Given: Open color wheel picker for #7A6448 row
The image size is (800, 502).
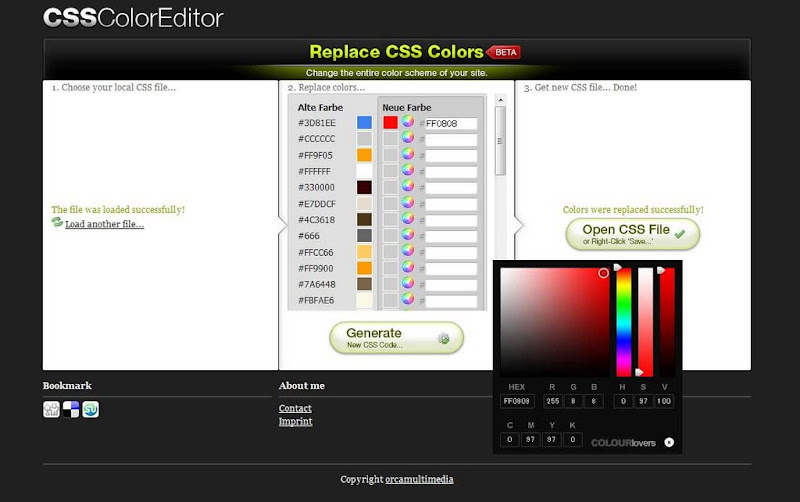Looking at the screenshot, I should coord(408,283).
